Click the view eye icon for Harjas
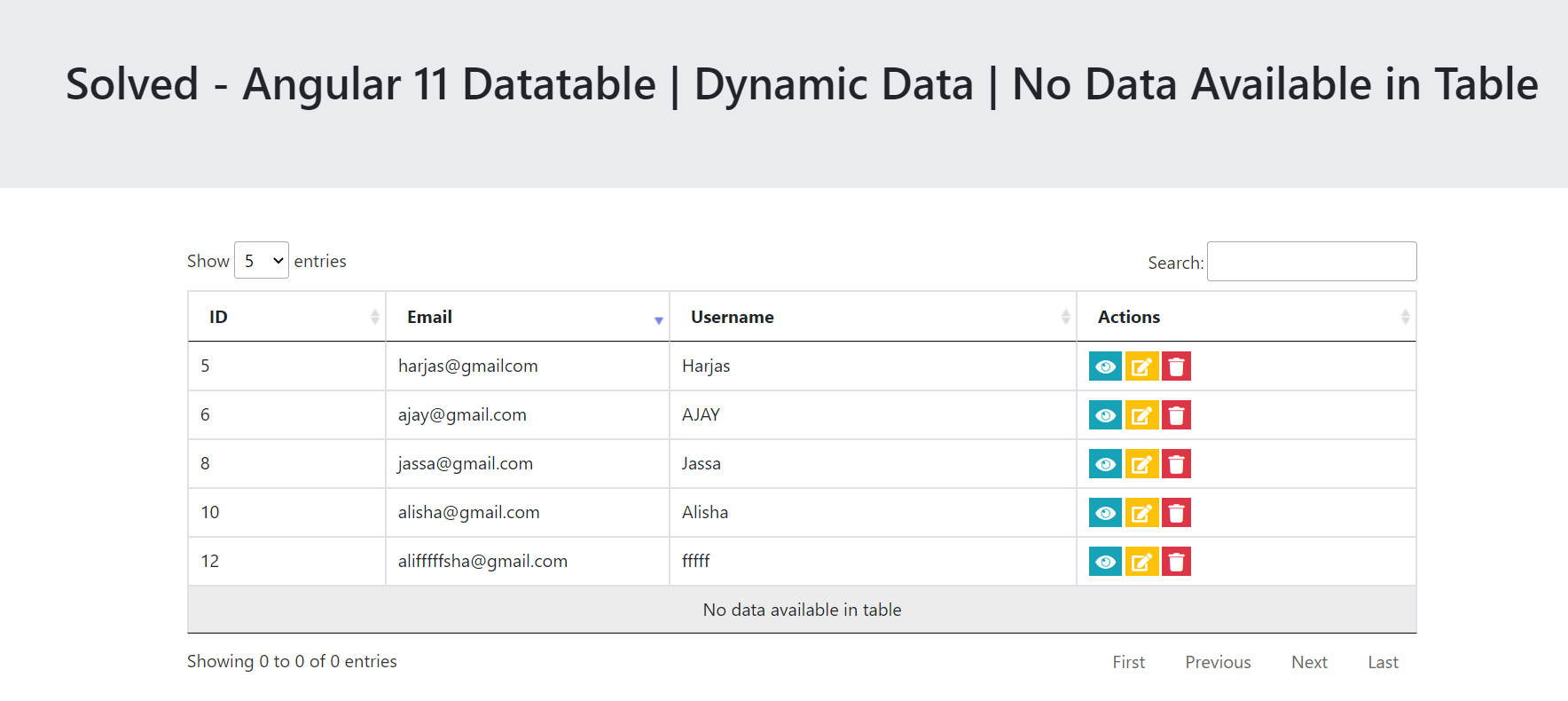Screen dimensions: 1568x701 [1105, 366]
